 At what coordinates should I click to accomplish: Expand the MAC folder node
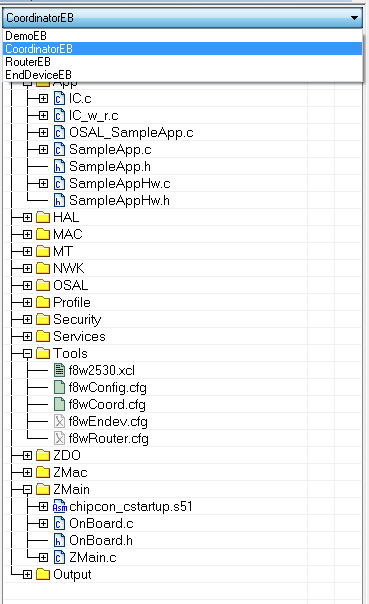click(x=27, y=234)
